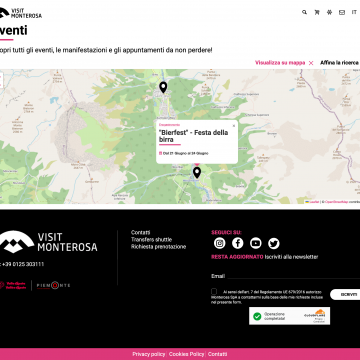The height and width of the screenshot is (360, 360).
Task: Open the search magnifier icon in header
Action: (x=304, y=12)
